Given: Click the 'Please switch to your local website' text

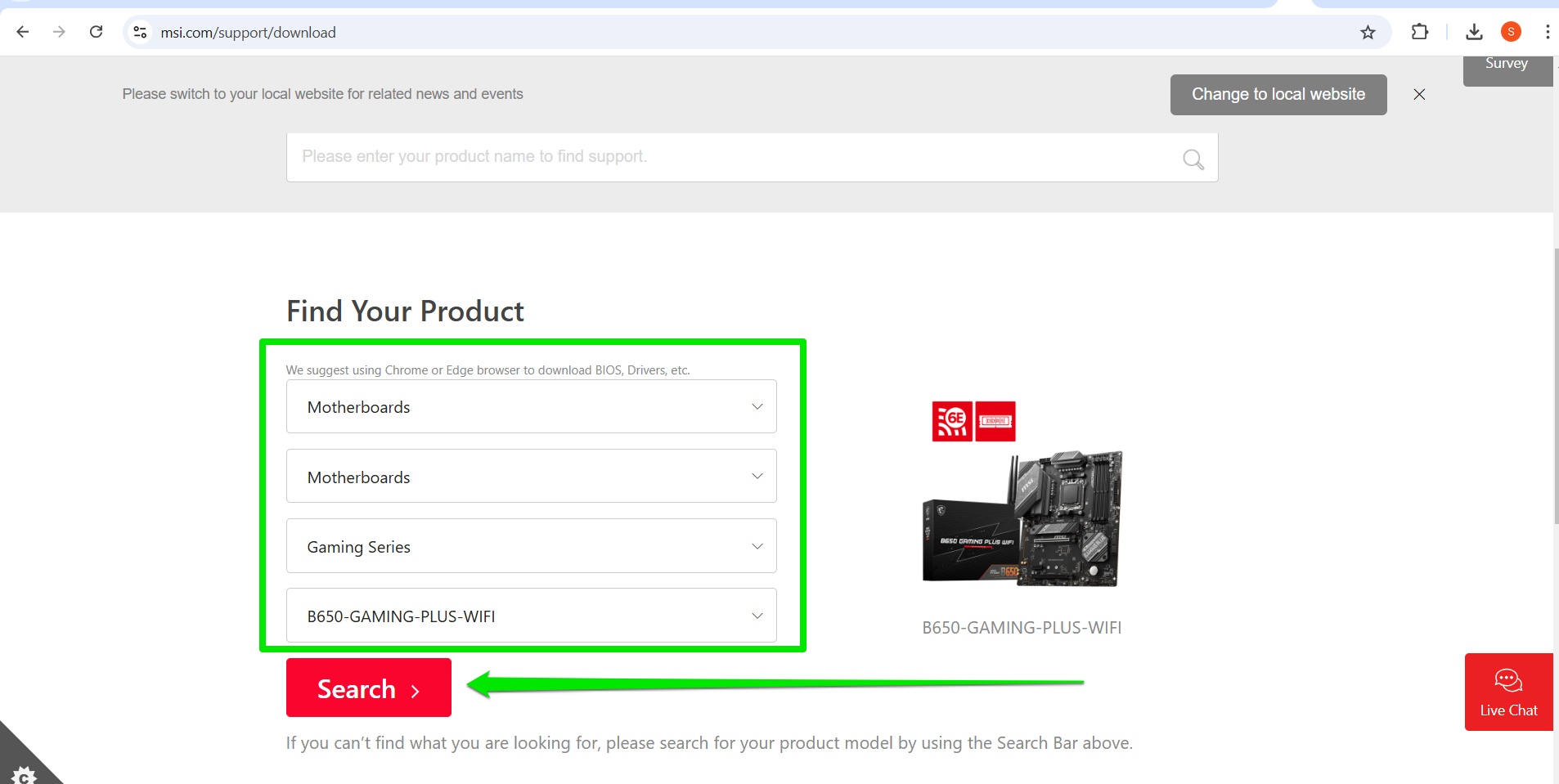Looking at the screenshot, I should [x=322, y=94].
